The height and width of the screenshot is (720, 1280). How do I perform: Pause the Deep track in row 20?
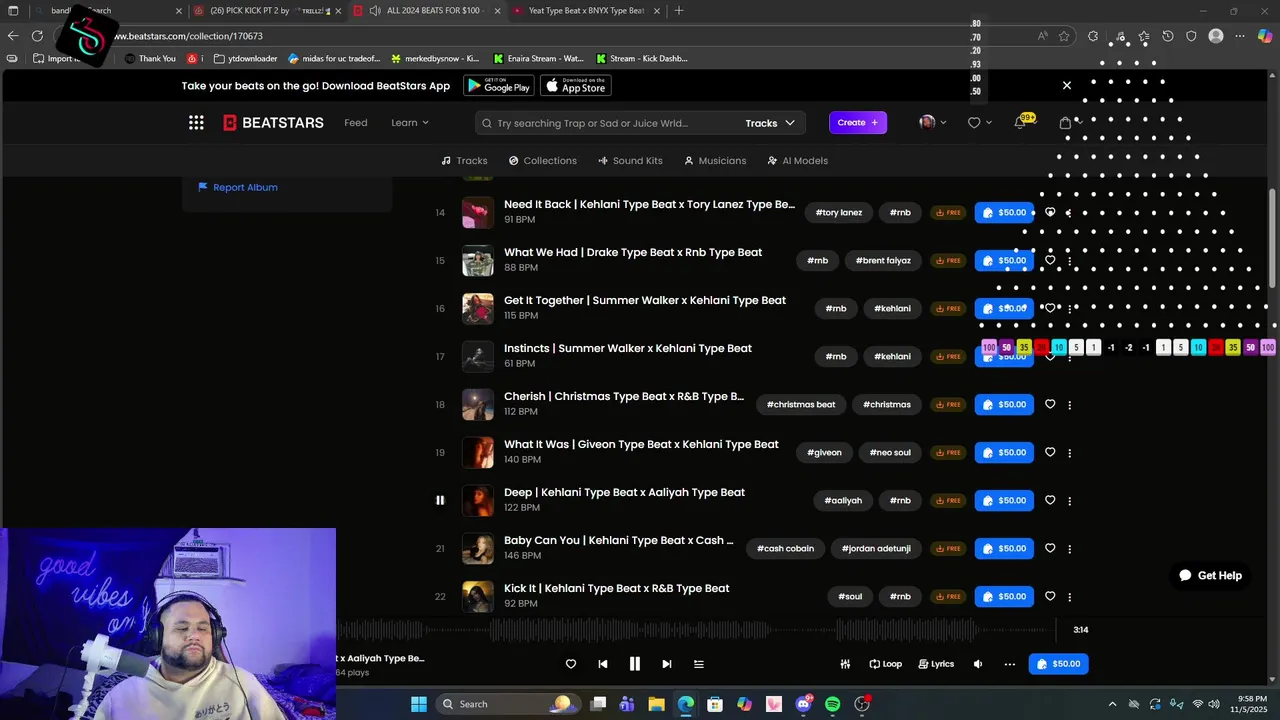coord(440,500)
